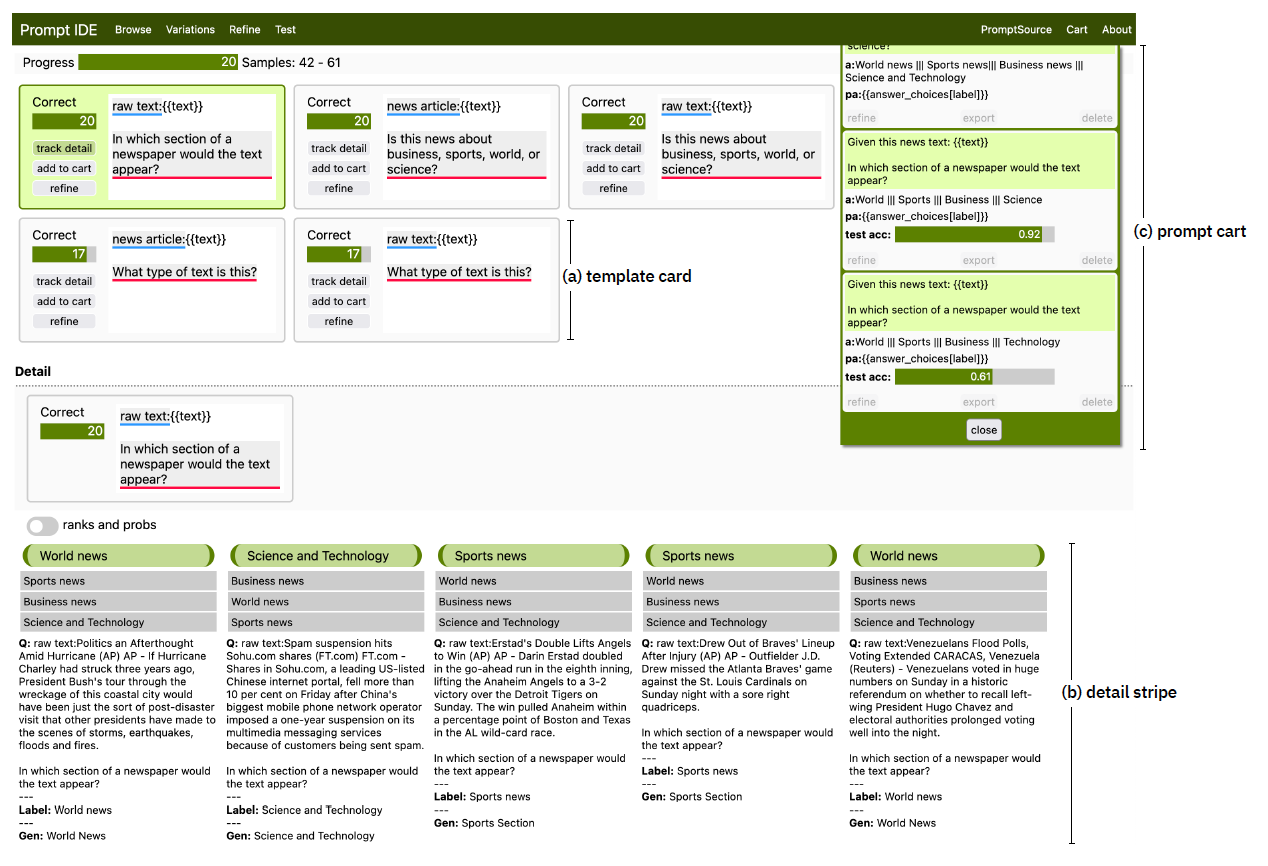The image size is (1268, 866).
Task: Click the green Correct score bar on the detail card
Action: coord(72,431)
